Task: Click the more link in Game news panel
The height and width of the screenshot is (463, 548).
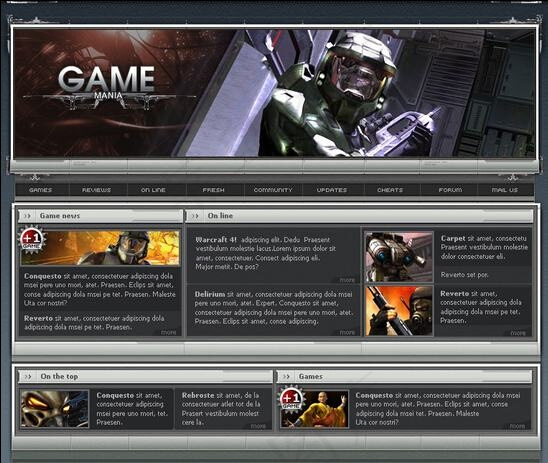Action: pos(168,332)
